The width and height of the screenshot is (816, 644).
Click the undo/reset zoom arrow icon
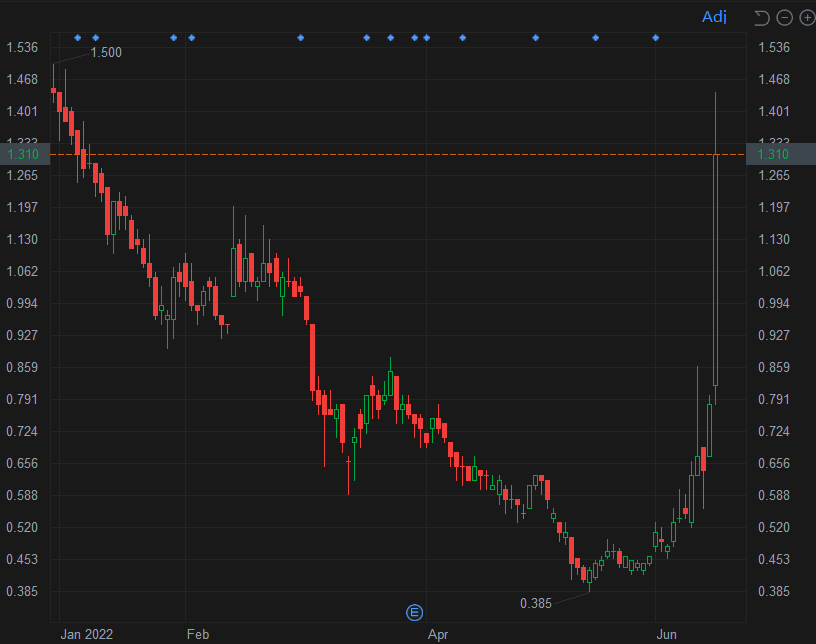coord(762,18)
